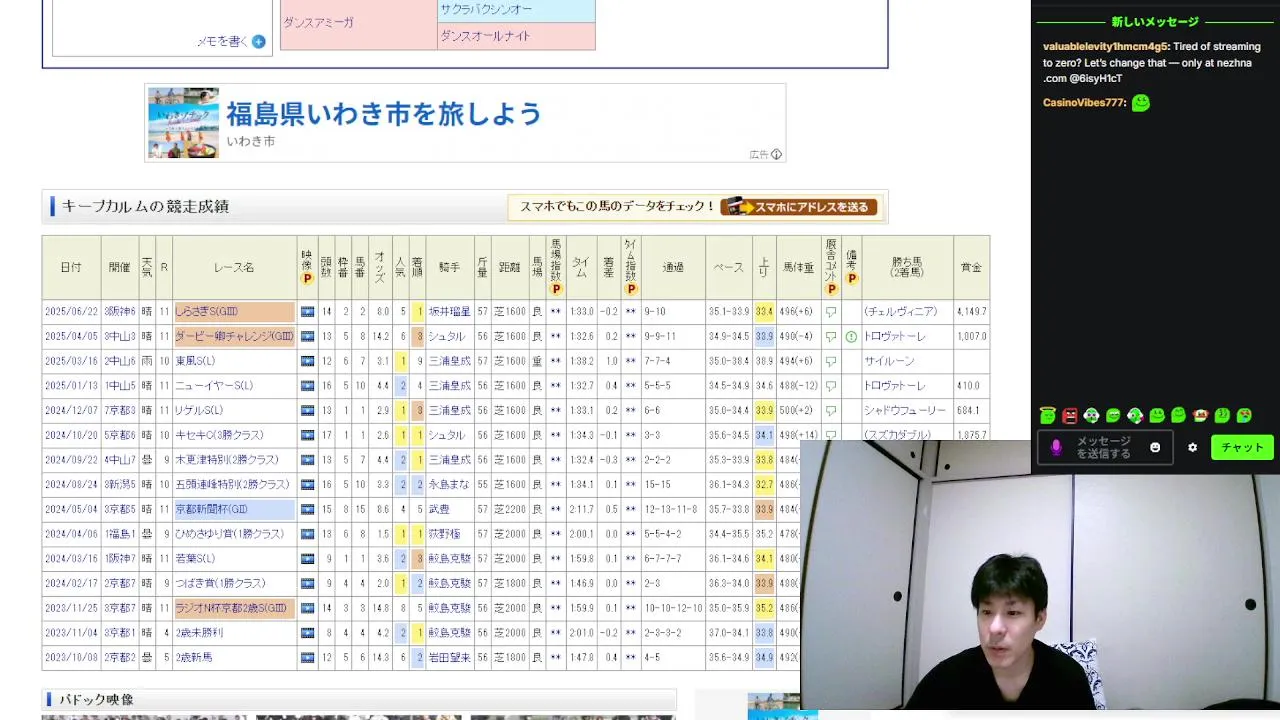Select the red angry emote in chat
Image resolution: width=1280 pixels, height=720 pixels.
pyautogui.click(x=1070, y=415)
